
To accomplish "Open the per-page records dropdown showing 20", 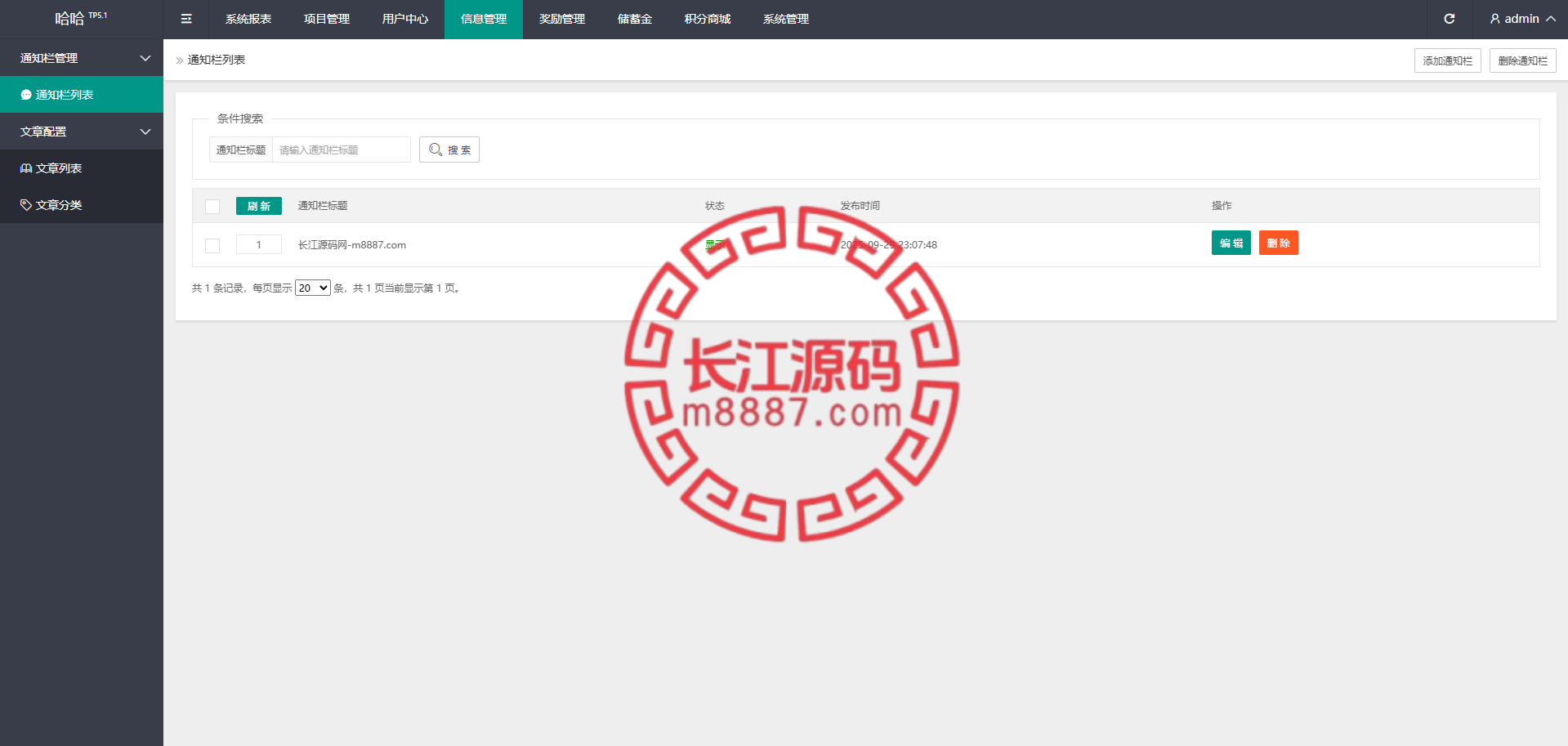I will (313, 288).
